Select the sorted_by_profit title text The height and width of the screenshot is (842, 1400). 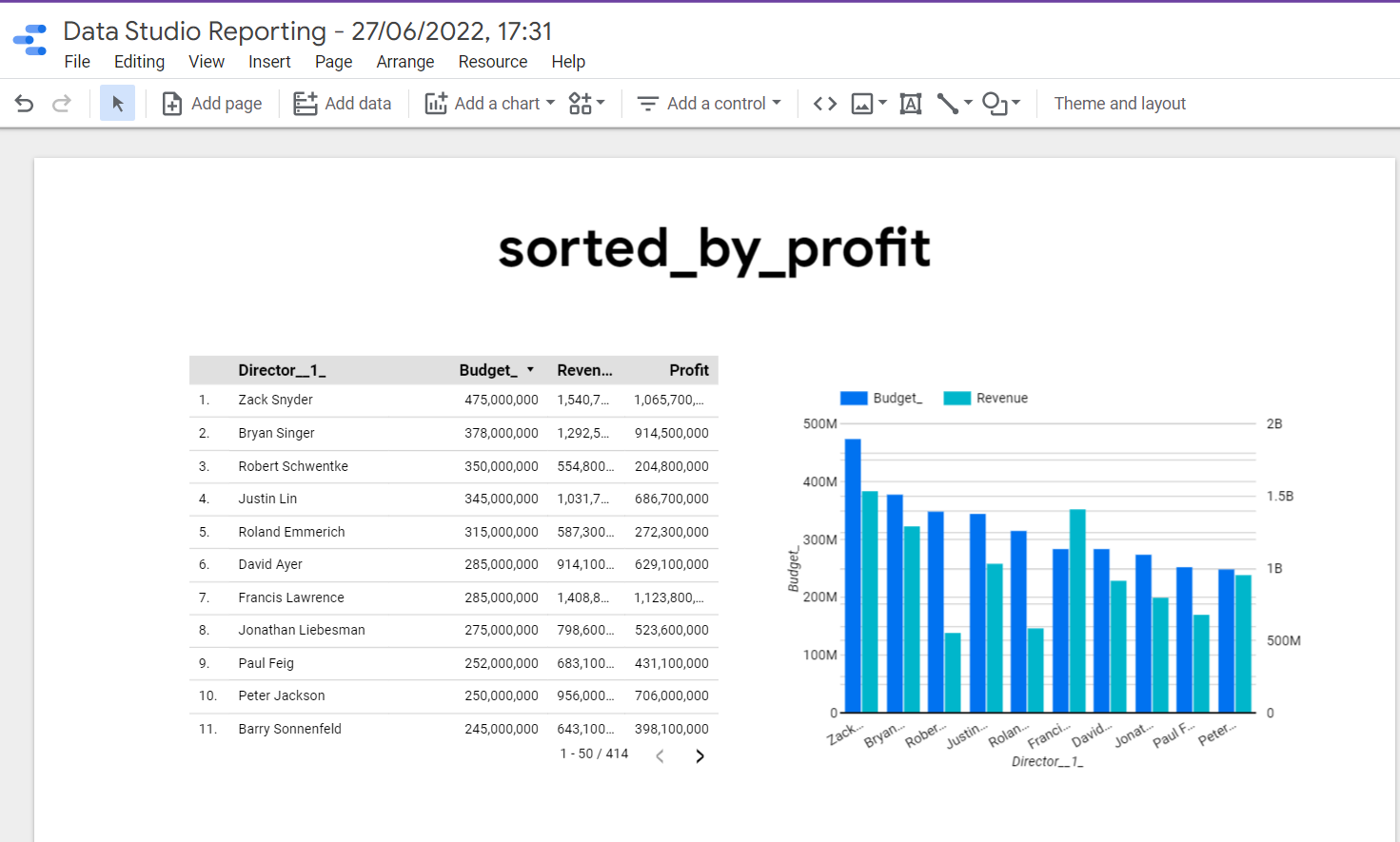point(714,249)
